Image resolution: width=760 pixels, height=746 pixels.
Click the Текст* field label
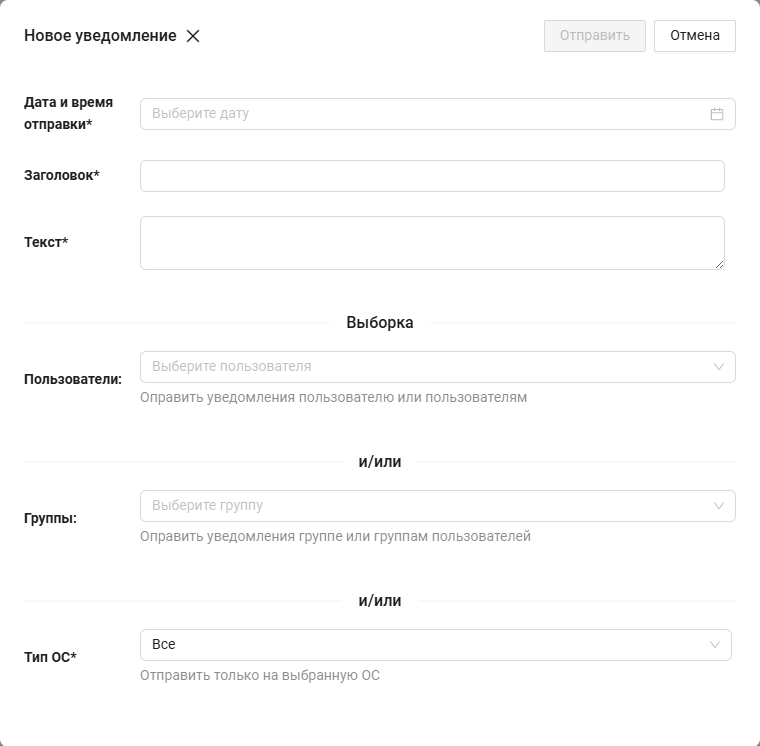click(x=46, y=242)
